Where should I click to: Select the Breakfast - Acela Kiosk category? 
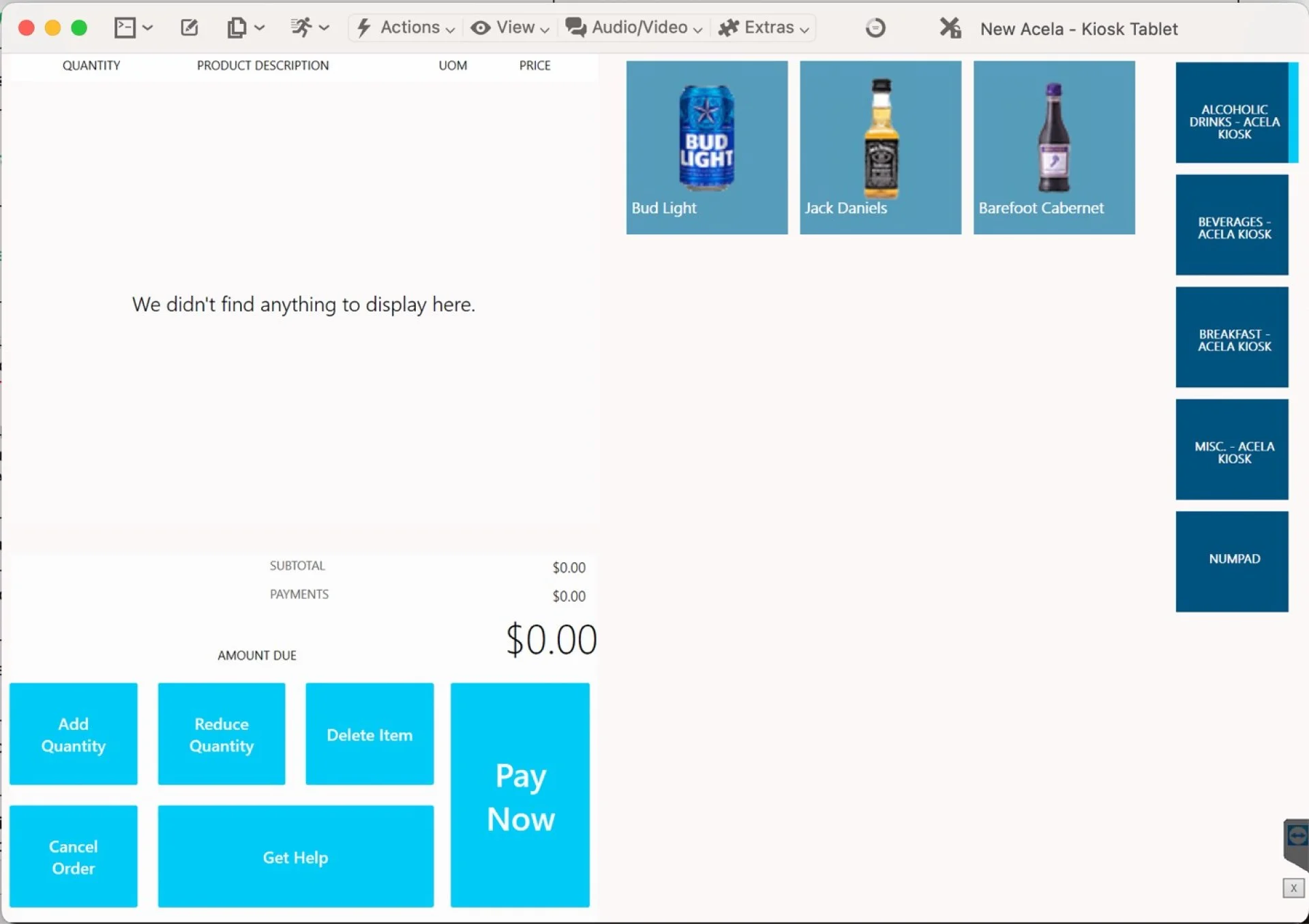1231,338
